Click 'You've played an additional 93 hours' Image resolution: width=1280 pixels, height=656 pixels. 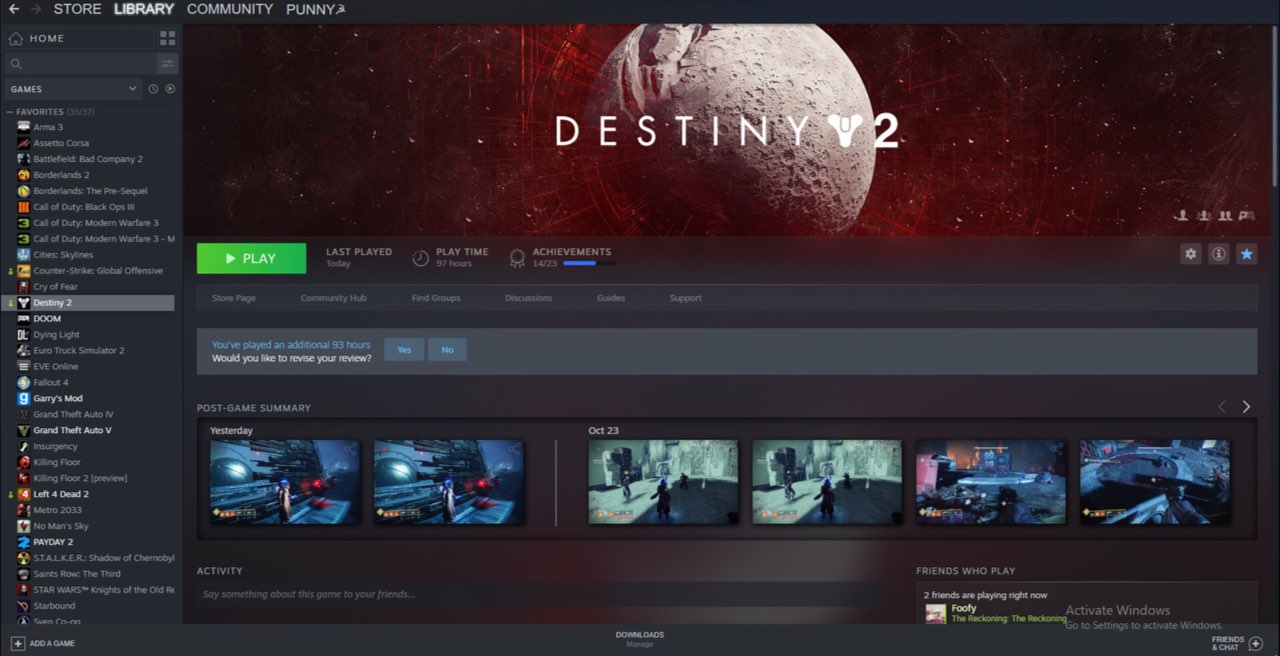pos(291,344)
